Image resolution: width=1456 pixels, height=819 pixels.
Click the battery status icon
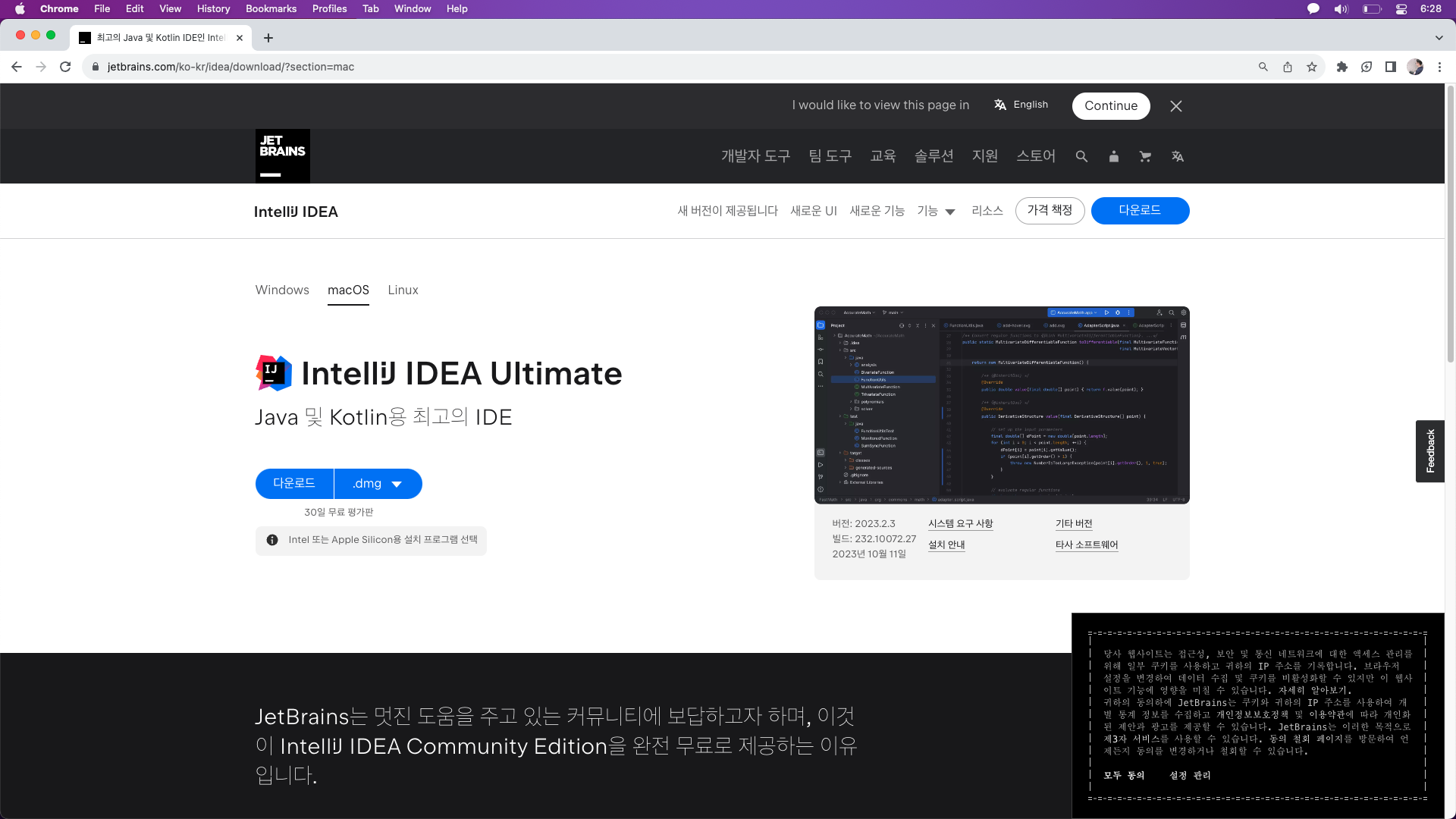point(1371,9)
